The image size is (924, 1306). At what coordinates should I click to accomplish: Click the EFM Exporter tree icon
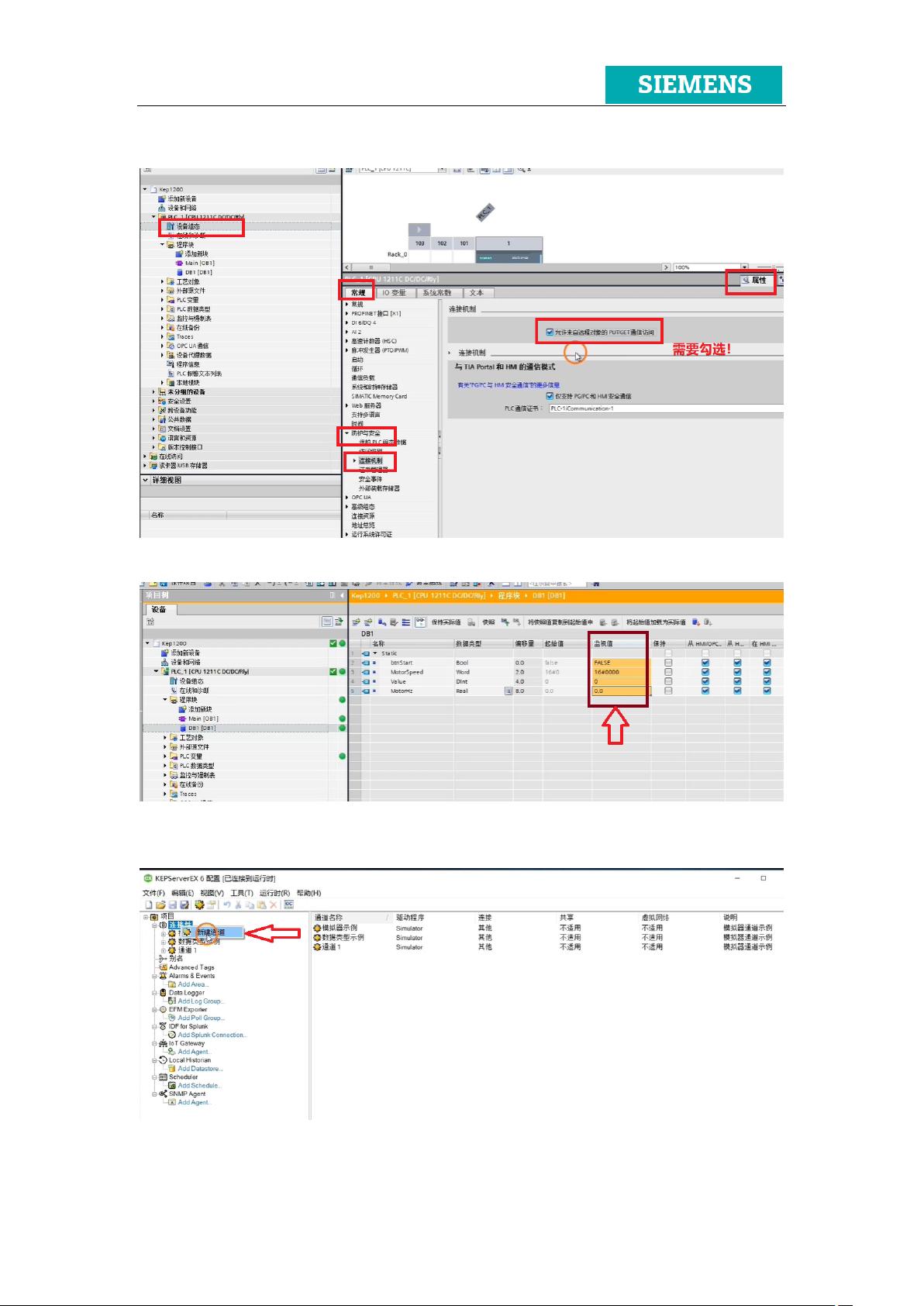[163, 1010]
